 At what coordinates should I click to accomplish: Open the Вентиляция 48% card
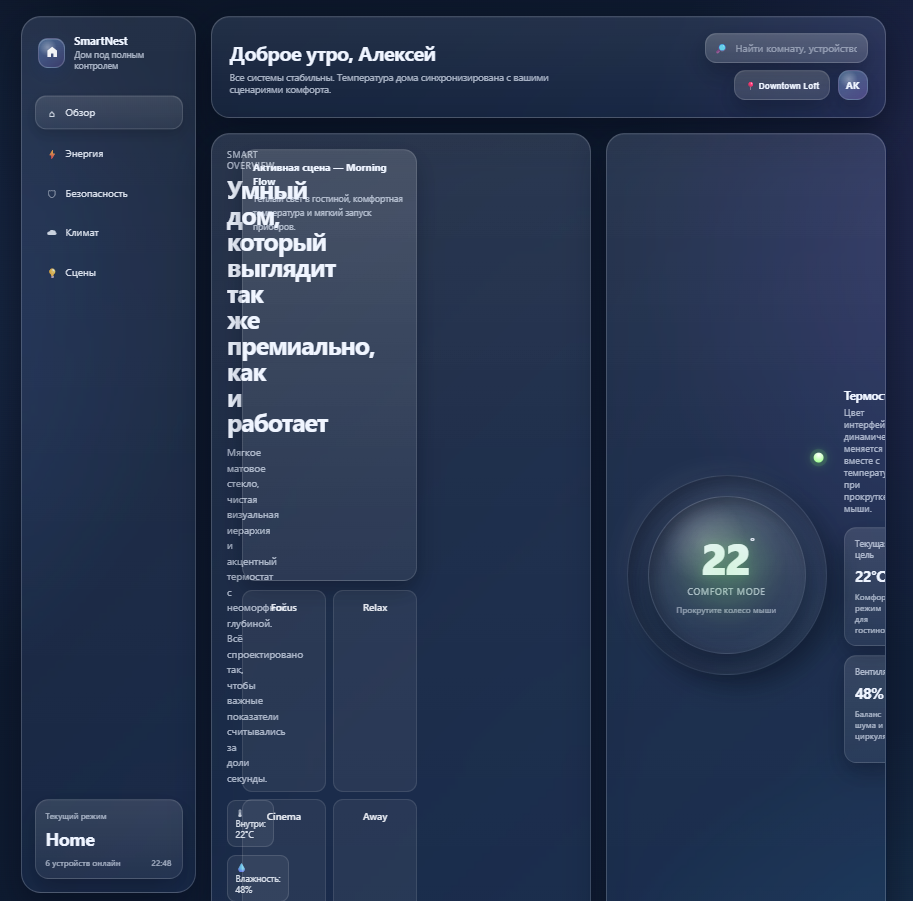[865, 709]
